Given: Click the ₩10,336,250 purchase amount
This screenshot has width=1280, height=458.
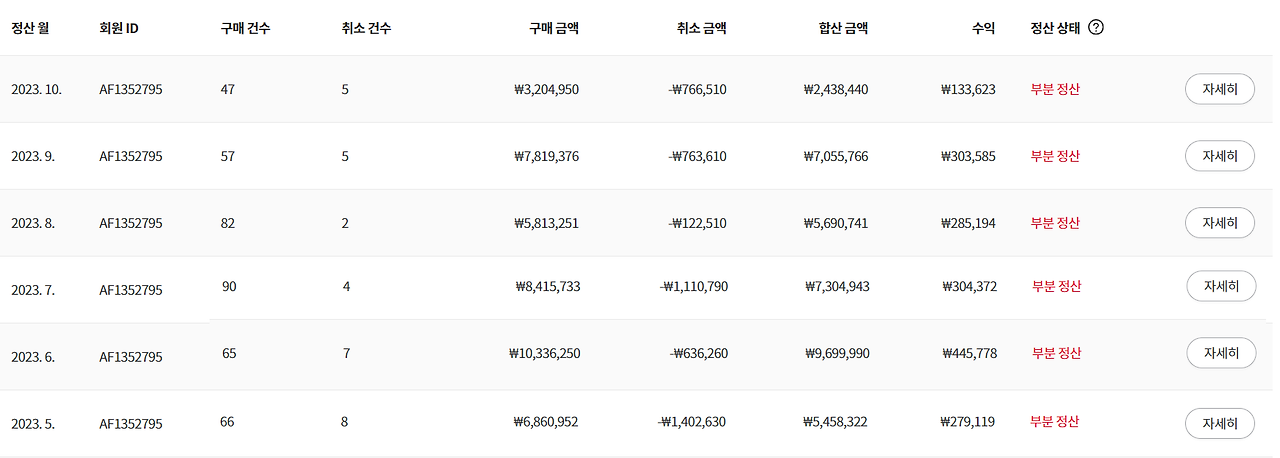Looking at the screenshot, I should (x=545, y=353).
